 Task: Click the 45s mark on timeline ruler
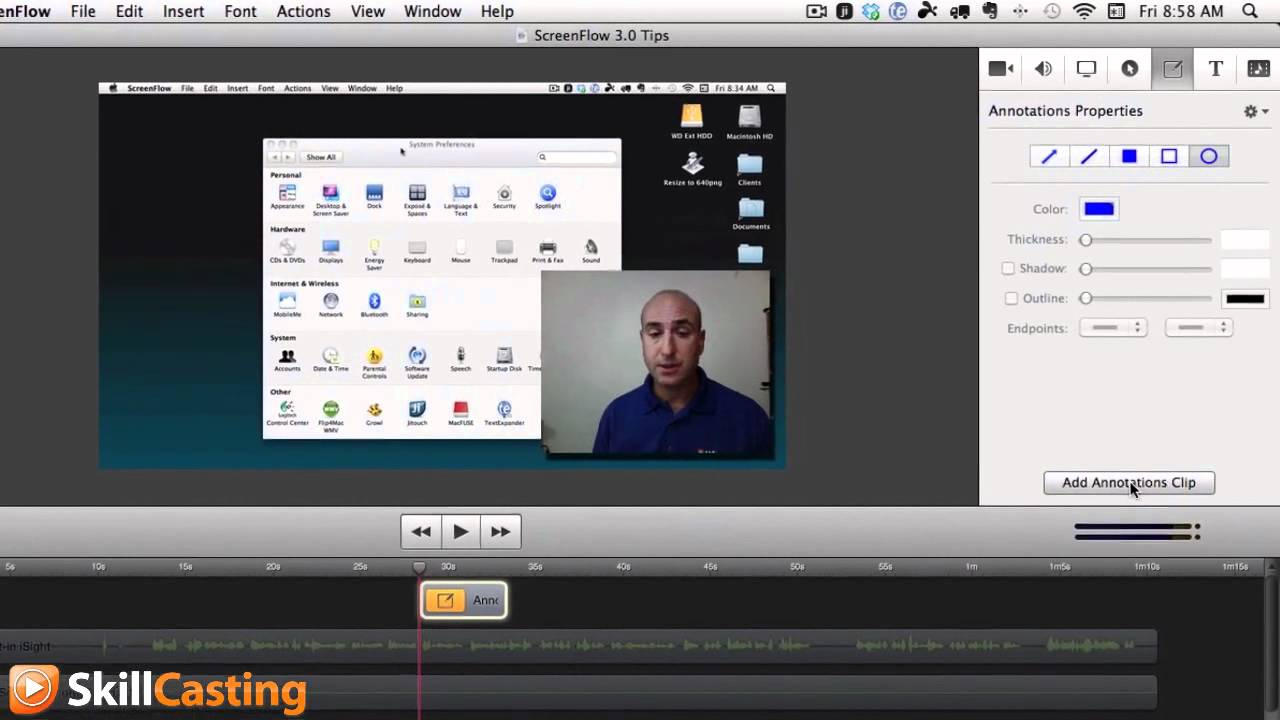[x=710, y=567]
